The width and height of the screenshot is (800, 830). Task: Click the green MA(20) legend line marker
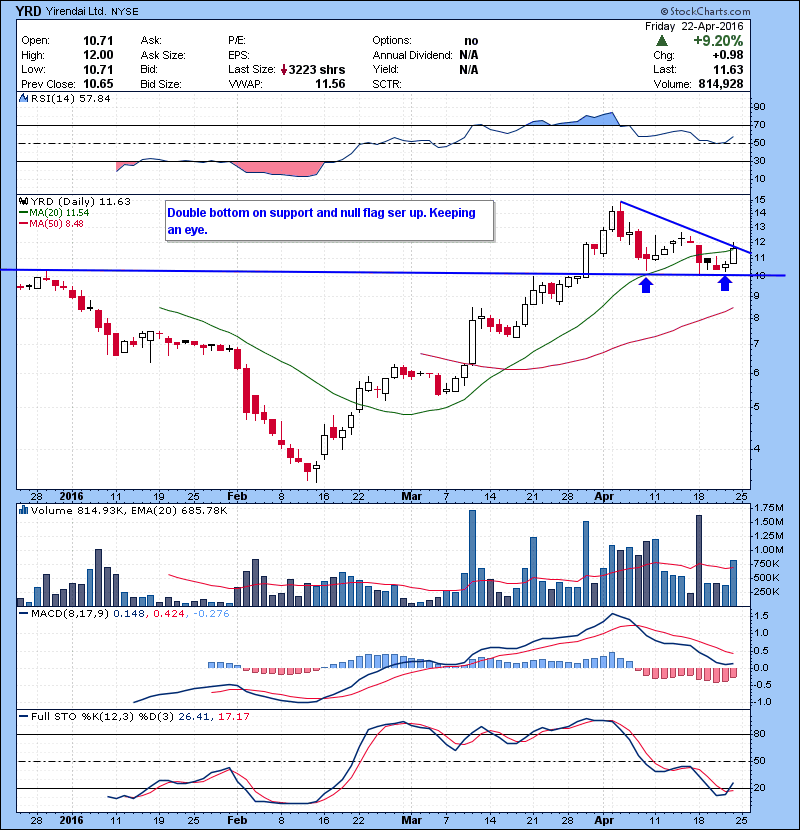(x=23, y=213)
